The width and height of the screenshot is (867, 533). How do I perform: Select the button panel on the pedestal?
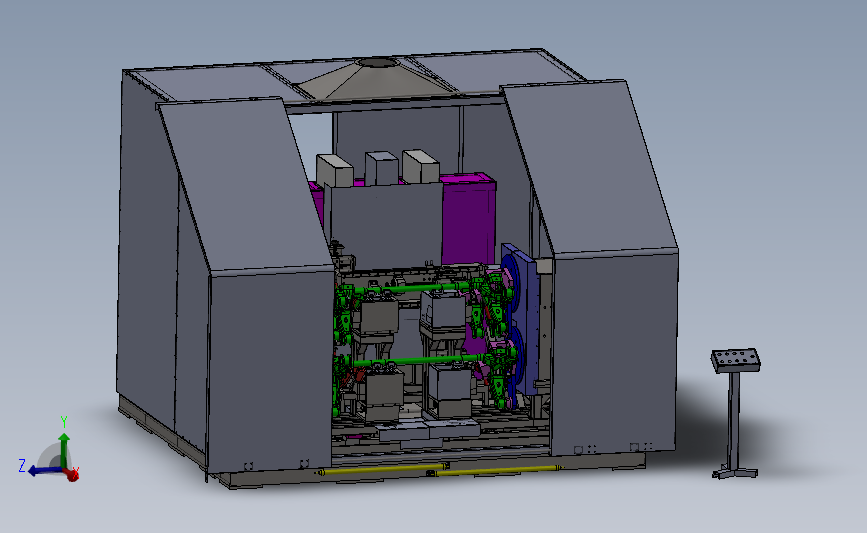point(735,360)
